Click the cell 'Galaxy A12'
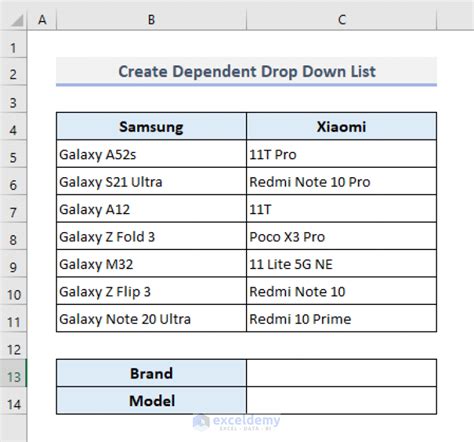The width and height of the screenshot is (474, 442). (x=151, y=209)
